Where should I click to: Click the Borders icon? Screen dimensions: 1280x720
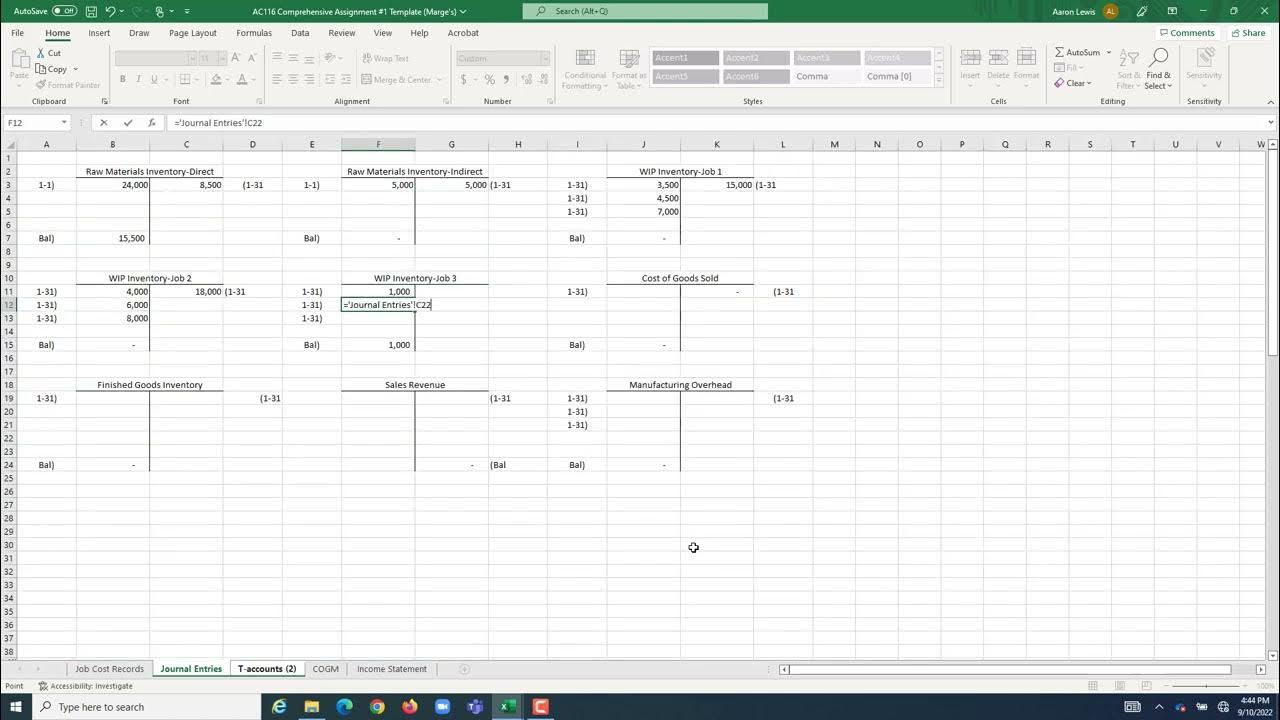(x=187, y=79)
